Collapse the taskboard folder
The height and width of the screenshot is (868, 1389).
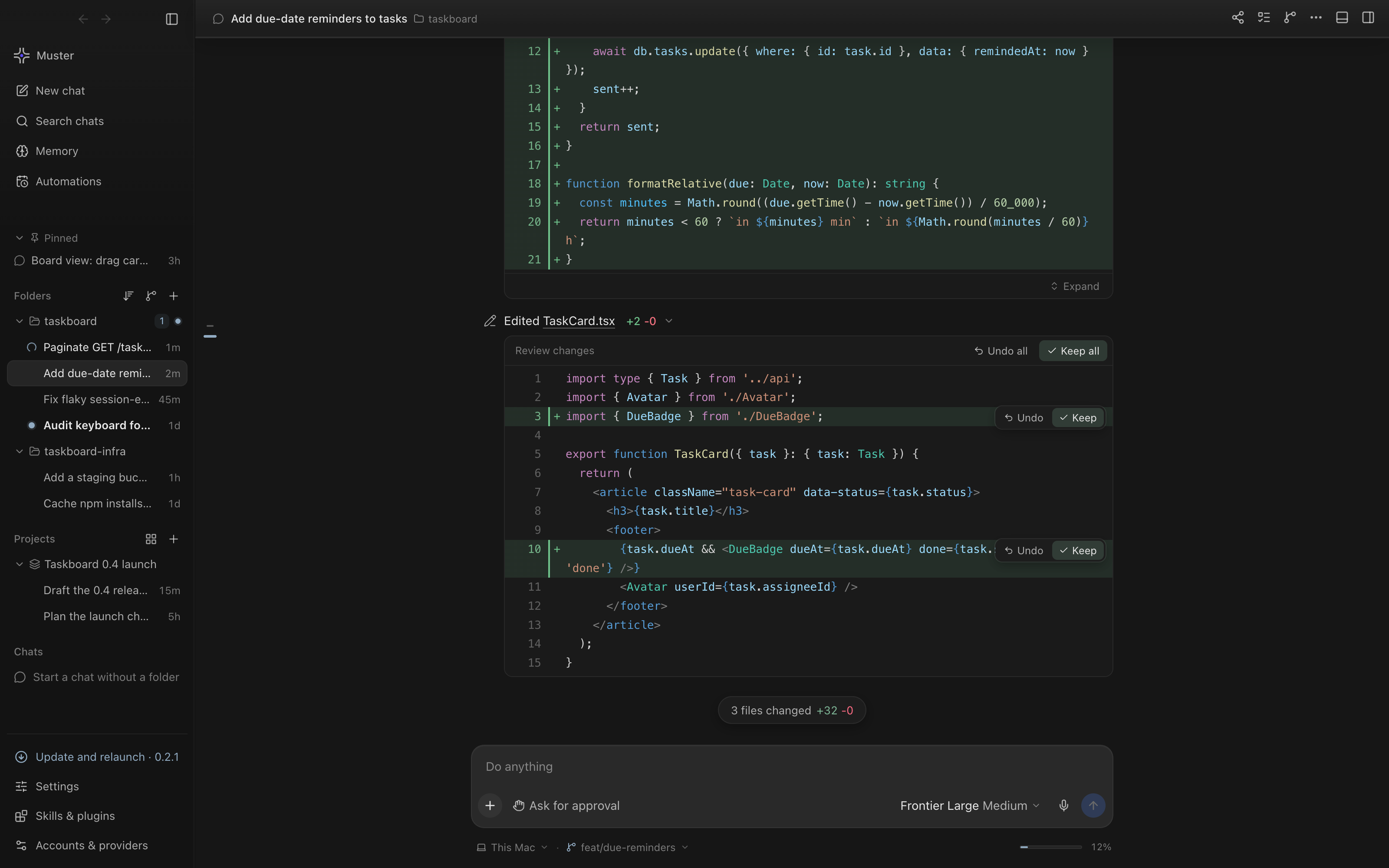pos(20,321)
